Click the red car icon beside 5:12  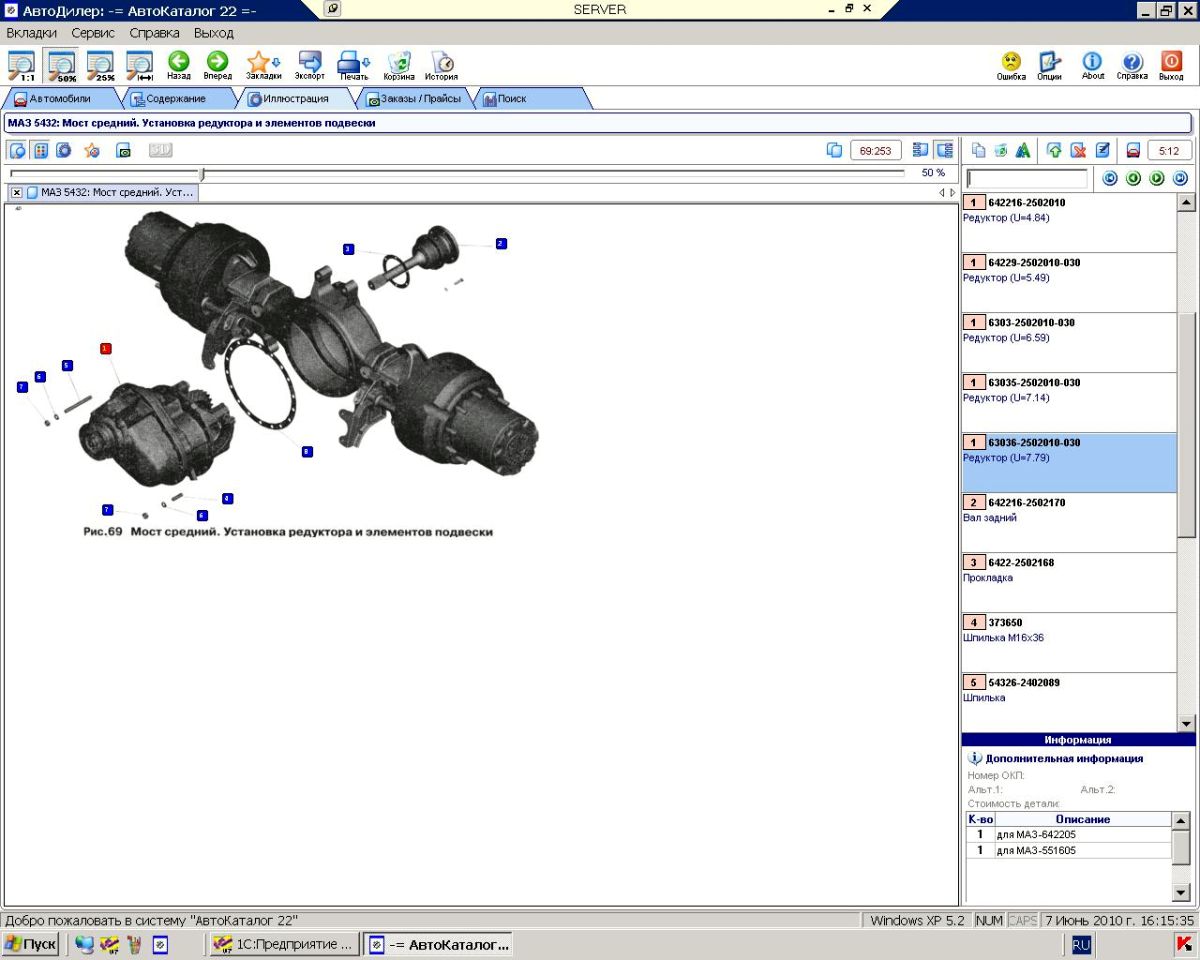1133,150
